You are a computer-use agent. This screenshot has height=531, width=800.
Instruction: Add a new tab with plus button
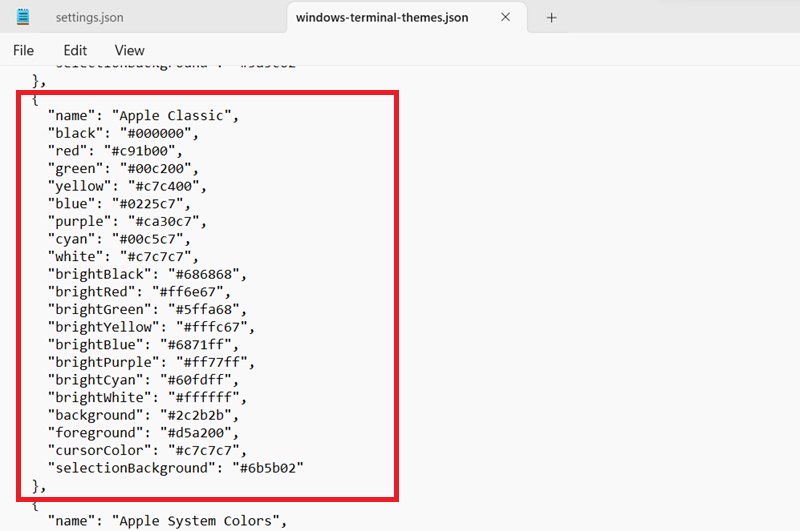[x=551, y=18]
